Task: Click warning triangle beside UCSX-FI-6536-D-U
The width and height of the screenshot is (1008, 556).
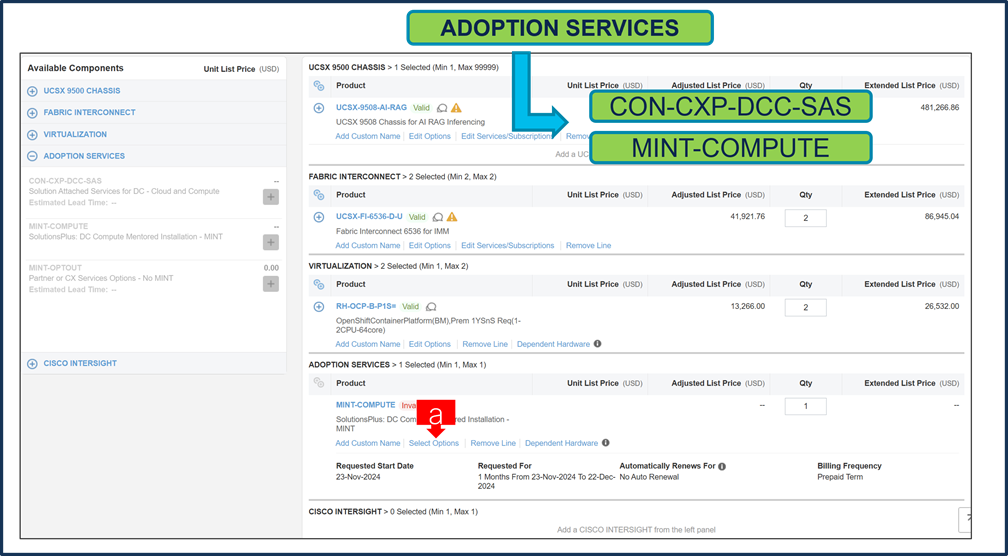Action: [x=452, y=217]
